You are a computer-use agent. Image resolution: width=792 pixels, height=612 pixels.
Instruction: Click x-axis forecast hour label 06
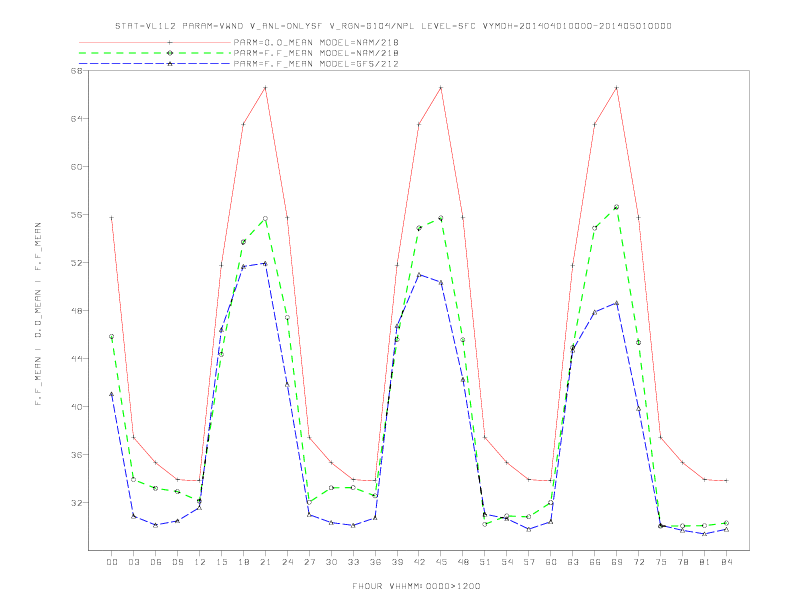(156, 562)
